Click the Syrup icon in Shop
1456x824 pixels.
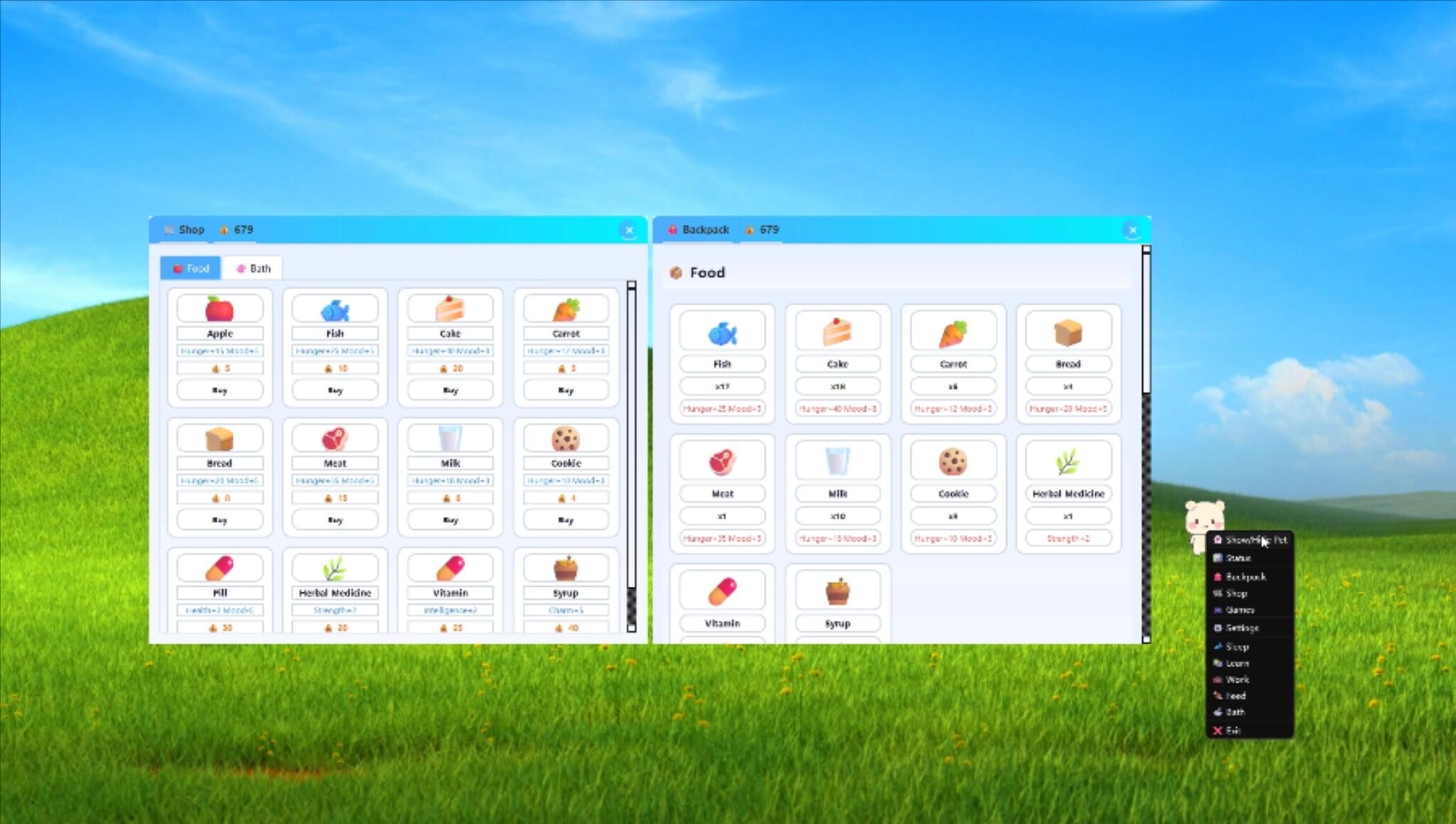point(565,568)
